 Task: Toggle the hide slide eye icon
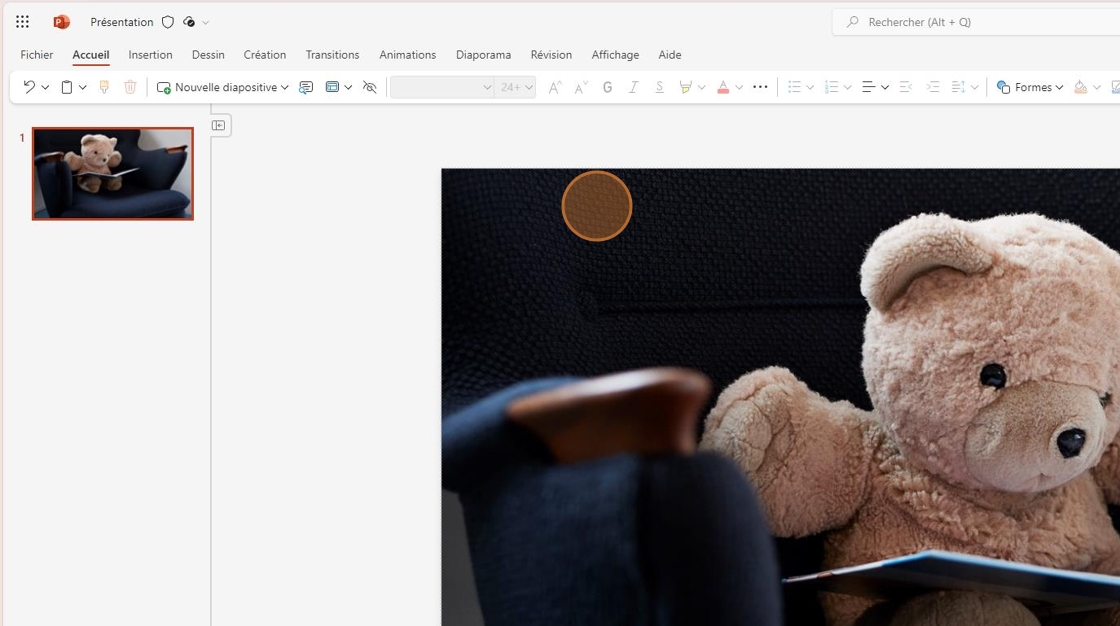click(x=369, y=87)
